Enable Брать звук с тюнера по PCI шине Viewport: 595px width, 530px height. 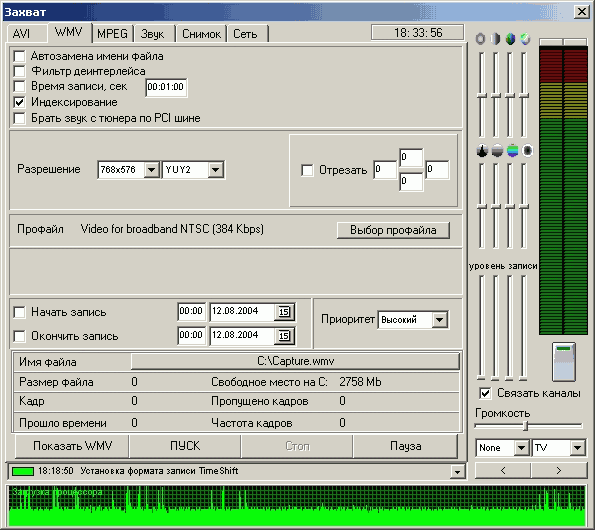pos(19,118)
